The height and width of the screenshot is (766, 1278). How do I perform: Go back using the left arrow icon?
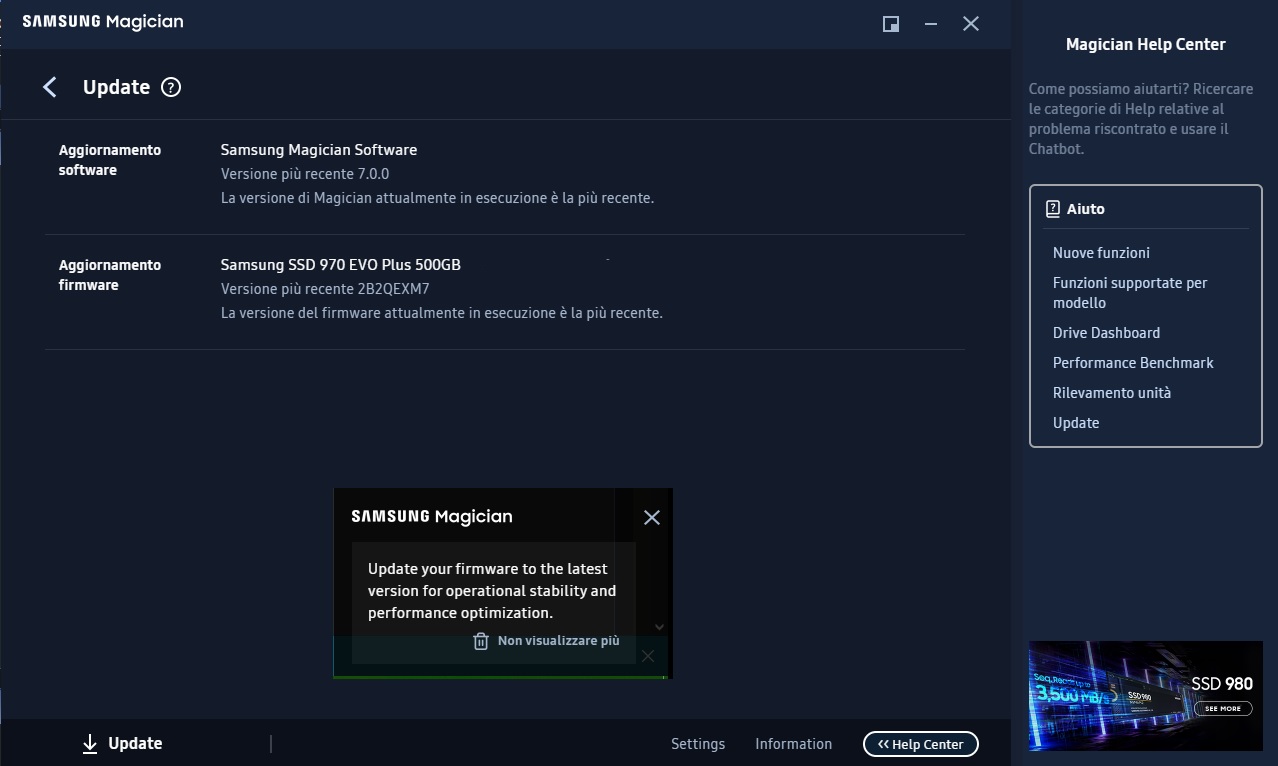click(50, 87)
